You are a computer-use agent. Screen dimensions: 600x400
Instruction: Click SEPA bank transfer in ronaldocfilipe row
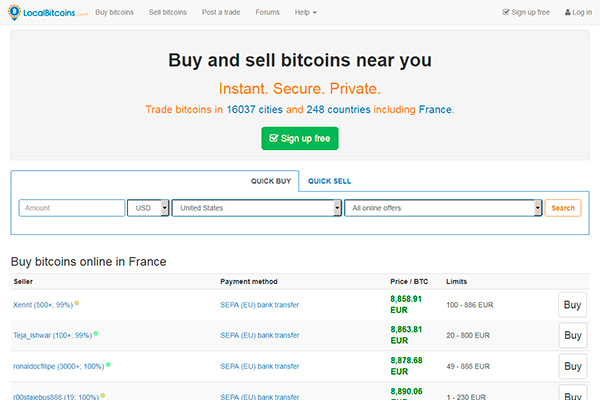259,366
